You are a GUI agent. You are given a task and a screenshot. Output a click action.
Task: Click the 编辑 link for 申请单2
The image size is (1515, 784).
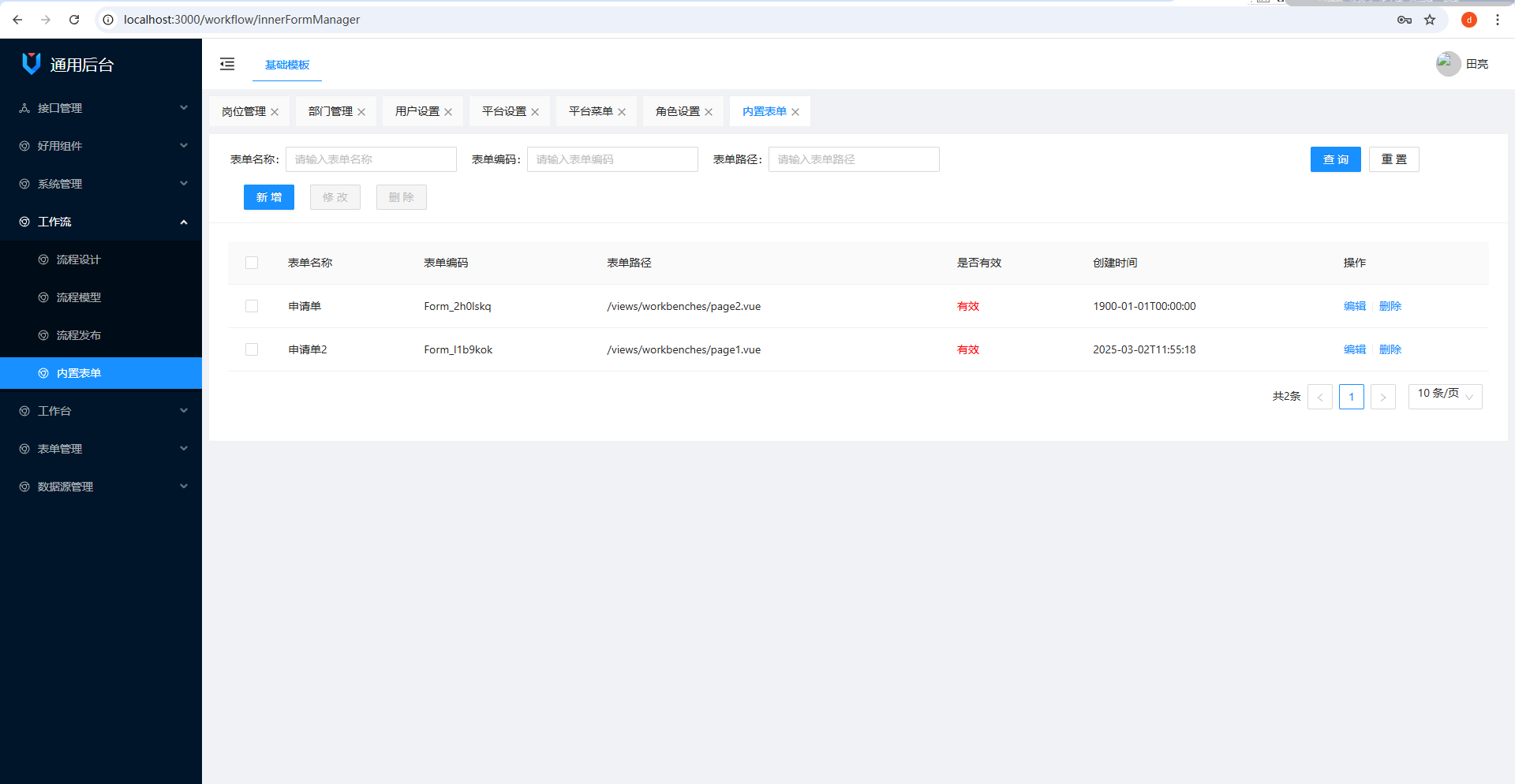pyautogui.click(x=1354, y=349)
